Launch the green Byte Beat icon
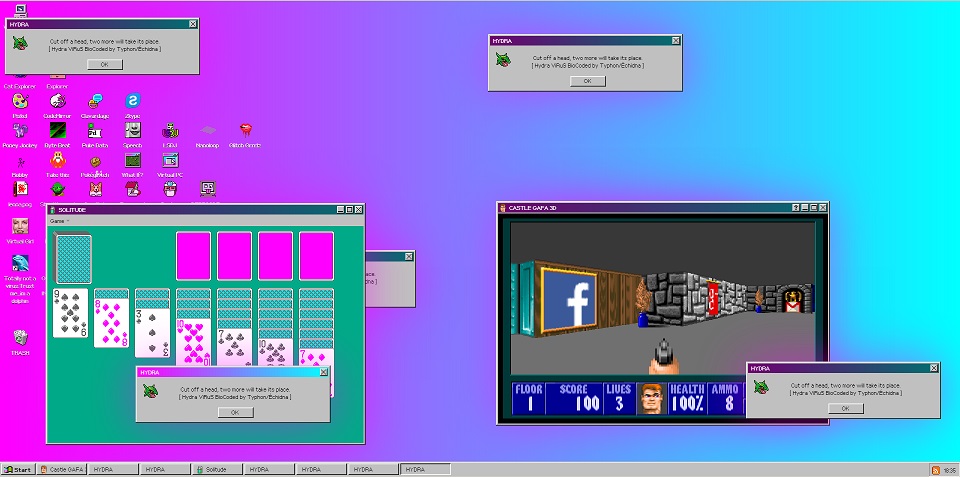 point(58,130)
